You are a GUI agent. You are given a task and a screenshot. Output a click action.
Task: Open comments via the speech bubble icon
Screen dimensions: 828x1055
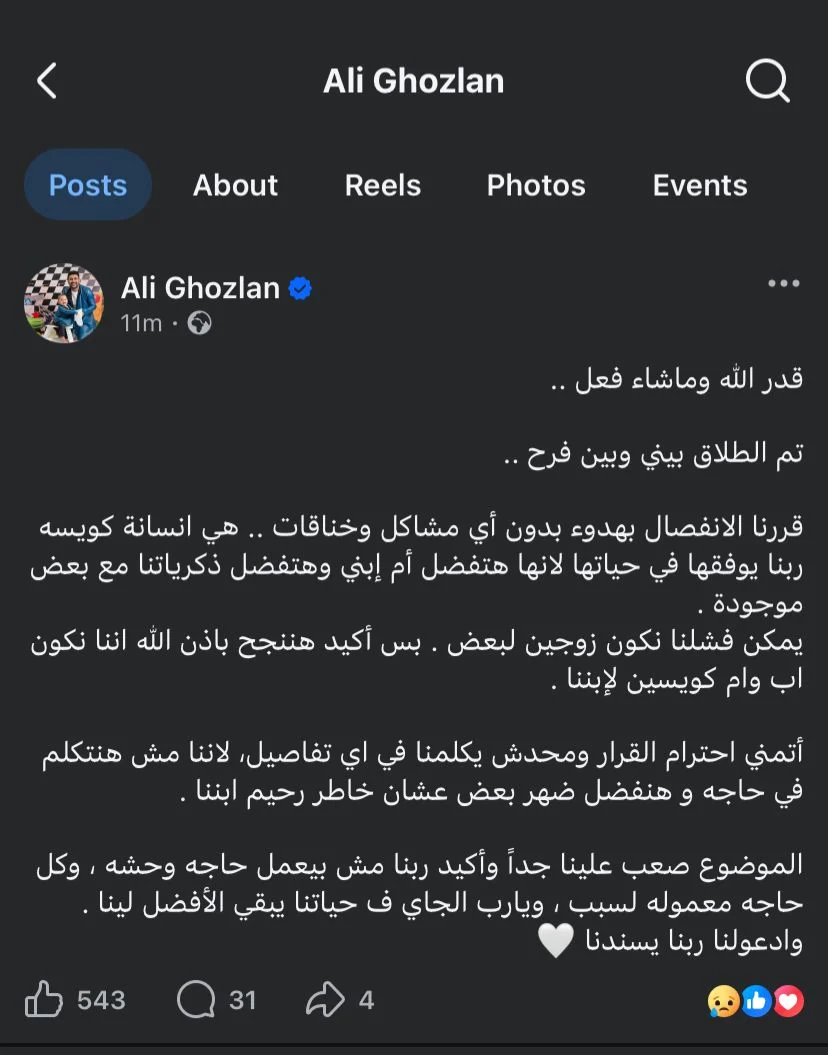coord(194,999)
